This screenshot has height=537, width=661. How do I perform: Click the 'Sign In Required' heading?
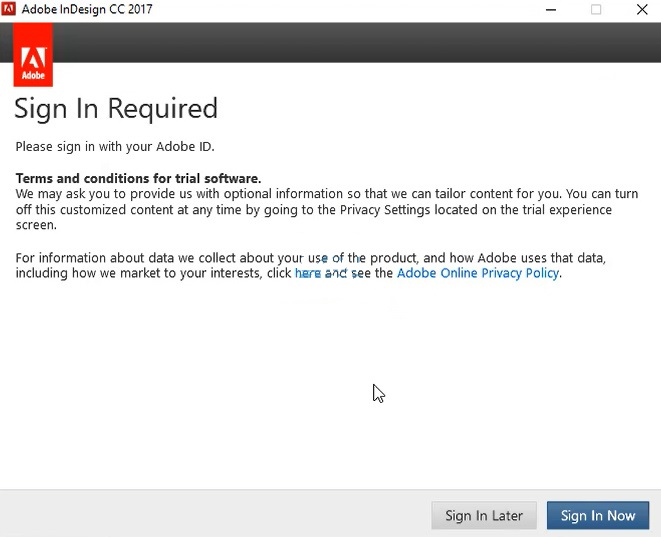[x=116, y=108]
